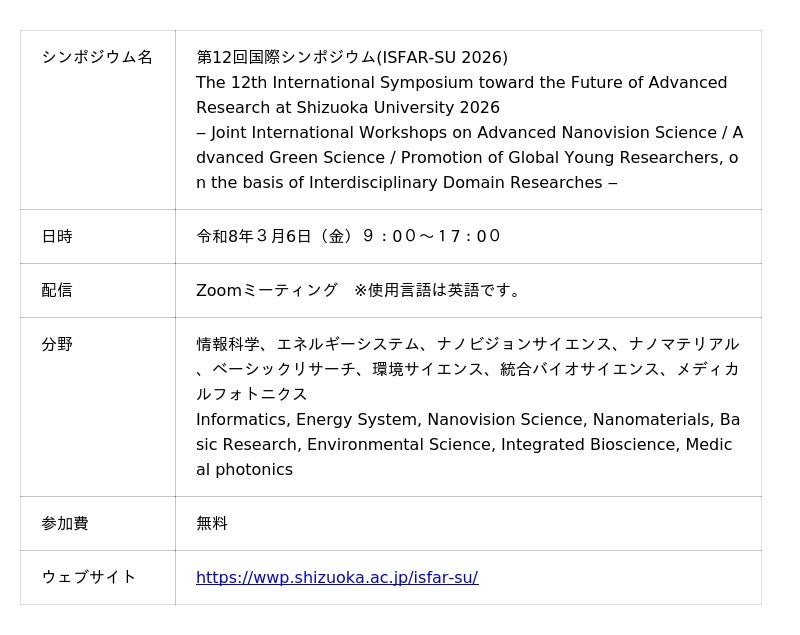Click the ウェブサイト row label
The image size is (800, 635).
pos(89,577)
